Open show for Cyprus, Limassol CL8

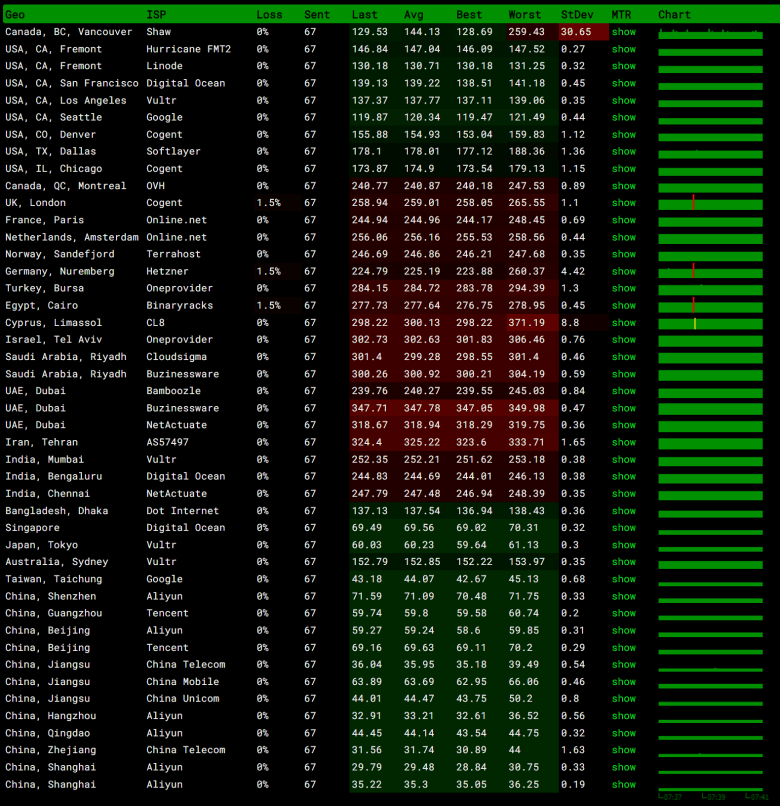[x=623, y=323]
